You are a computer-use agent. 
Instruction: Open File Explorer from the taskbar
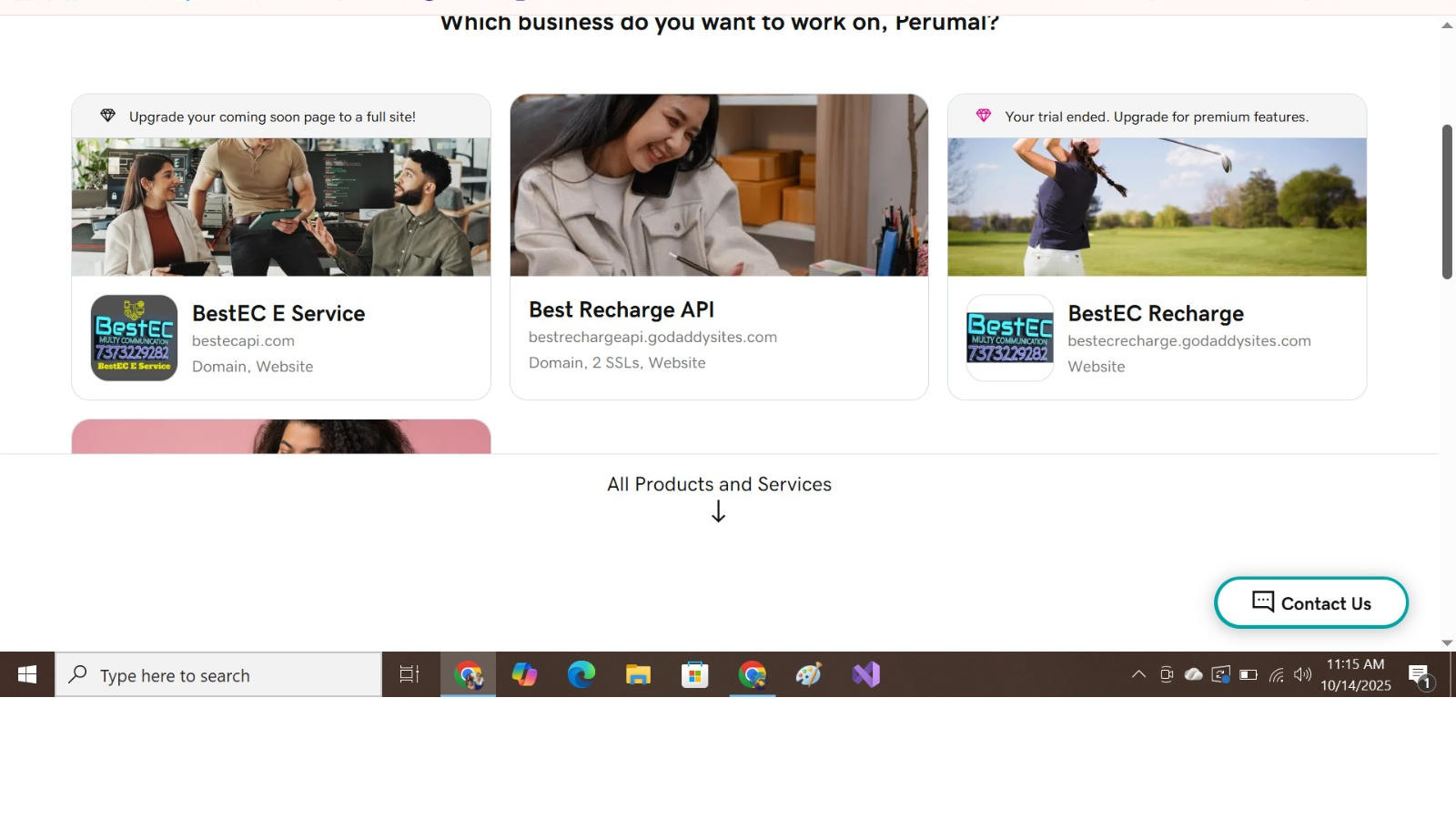[x=638, y=675]
